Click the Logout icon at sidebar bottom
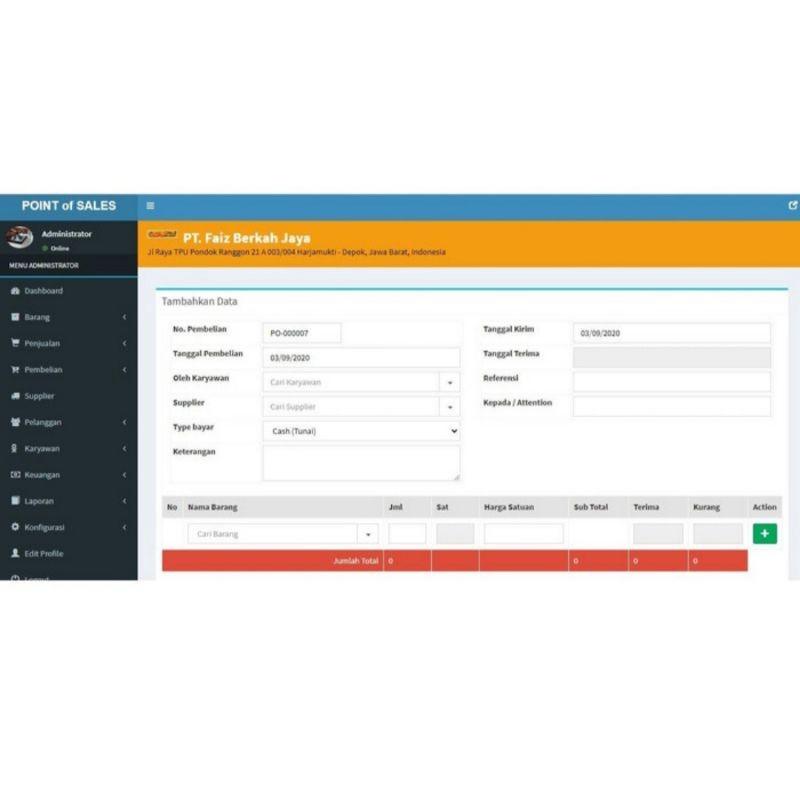 tap(13, 579)
